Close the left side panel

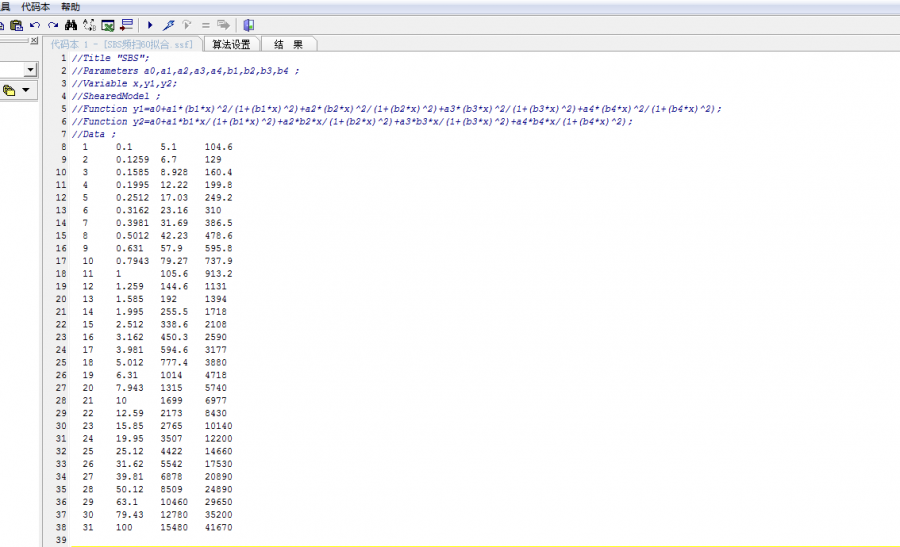(x=34, y=41)
